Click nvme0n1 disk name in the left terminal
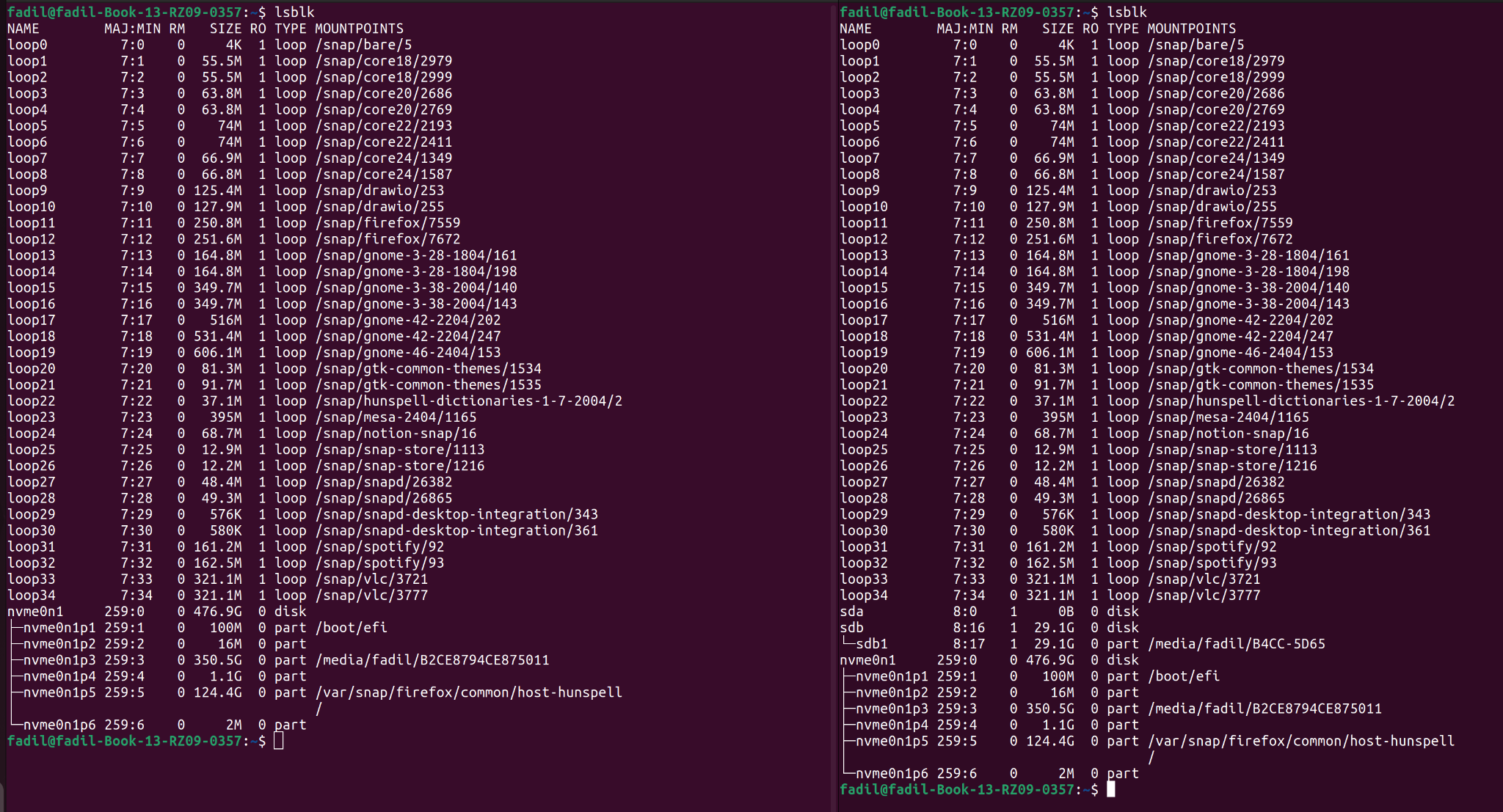Screen dimensions: 1503x812 [35, 612]
